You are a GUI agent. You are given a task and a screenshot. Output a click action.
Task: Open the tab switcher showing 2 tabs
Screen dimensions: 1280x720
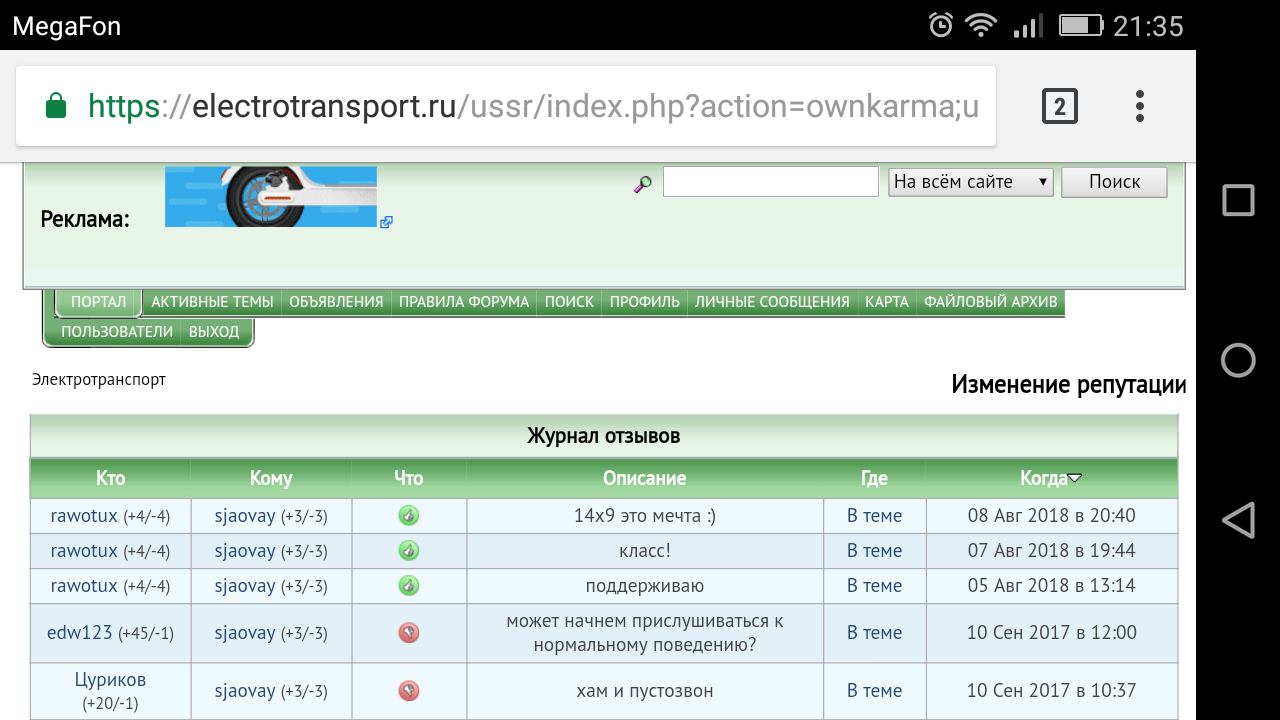point(1059,106)
